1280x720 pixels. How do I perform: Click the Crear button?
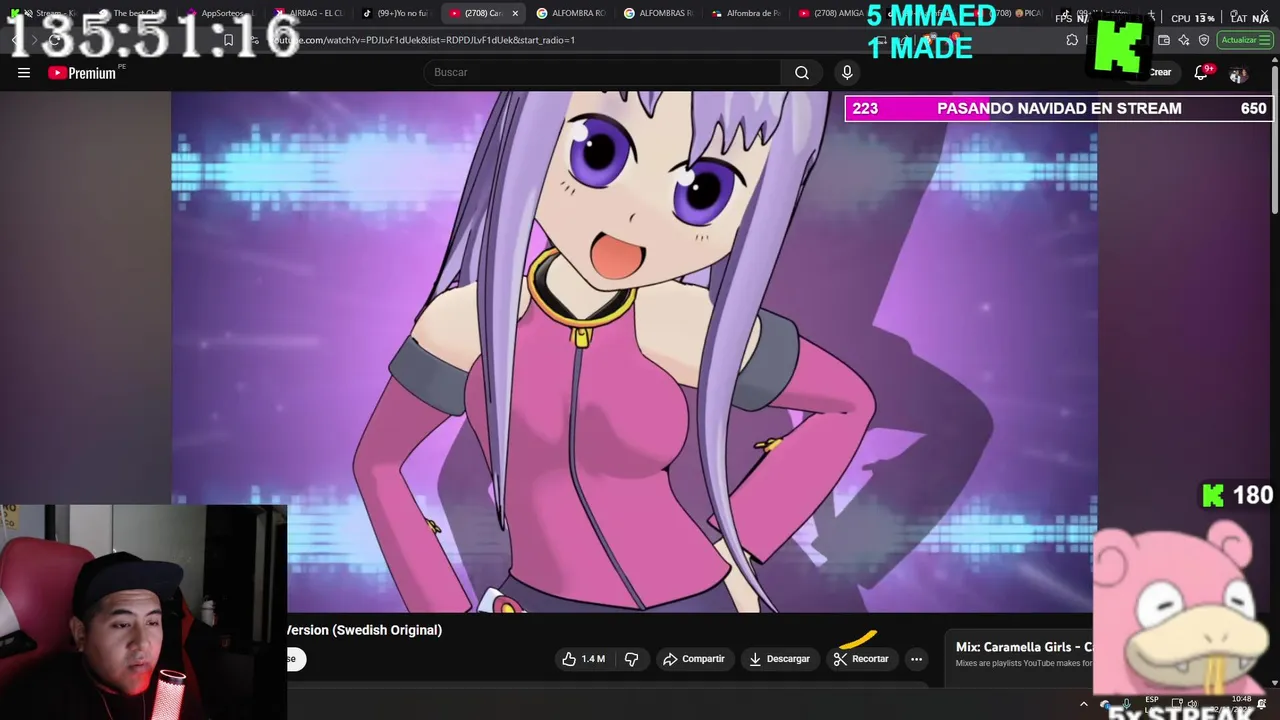coord(1159,72)
